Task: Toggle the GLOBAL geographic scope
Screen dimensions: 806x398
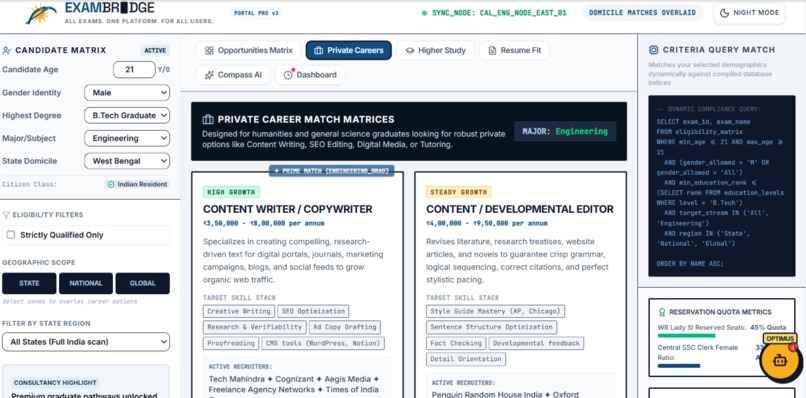Action: (x=142, y=283)
